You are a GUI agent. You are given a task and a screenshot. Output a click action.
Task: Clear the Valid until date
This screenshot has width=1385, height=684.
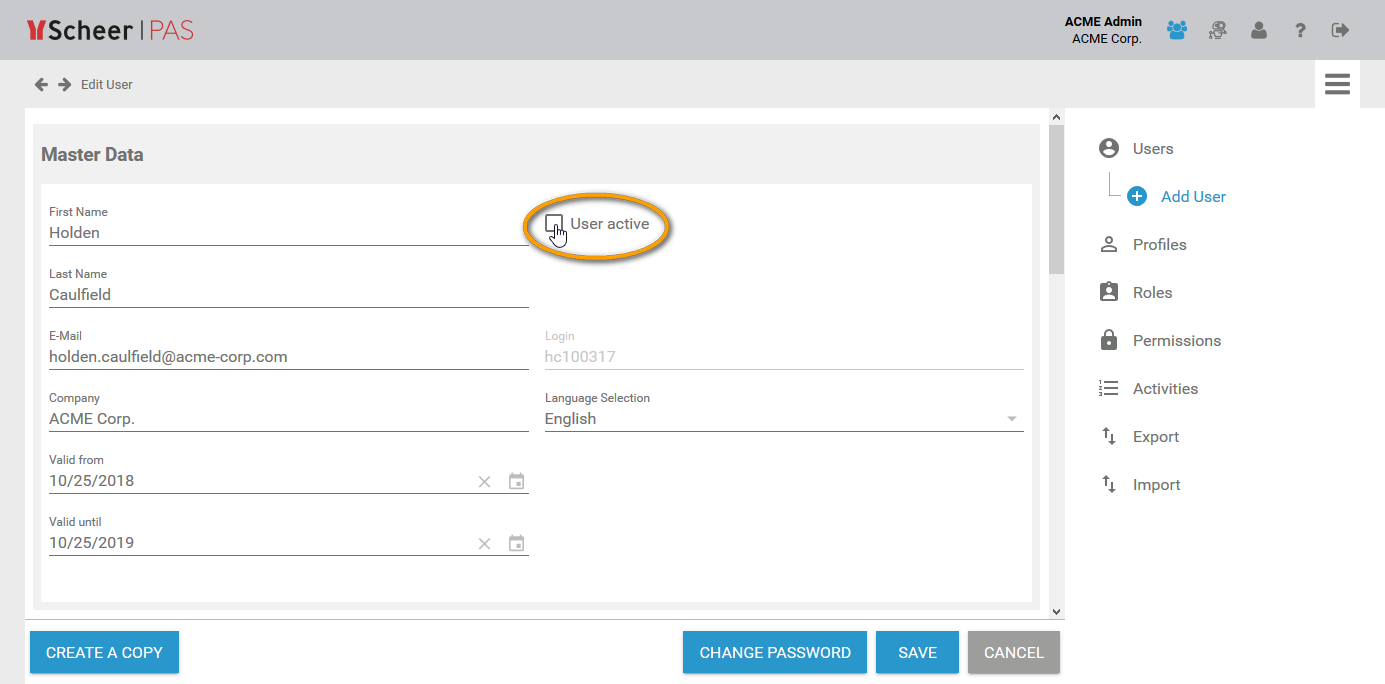[484, 543]
